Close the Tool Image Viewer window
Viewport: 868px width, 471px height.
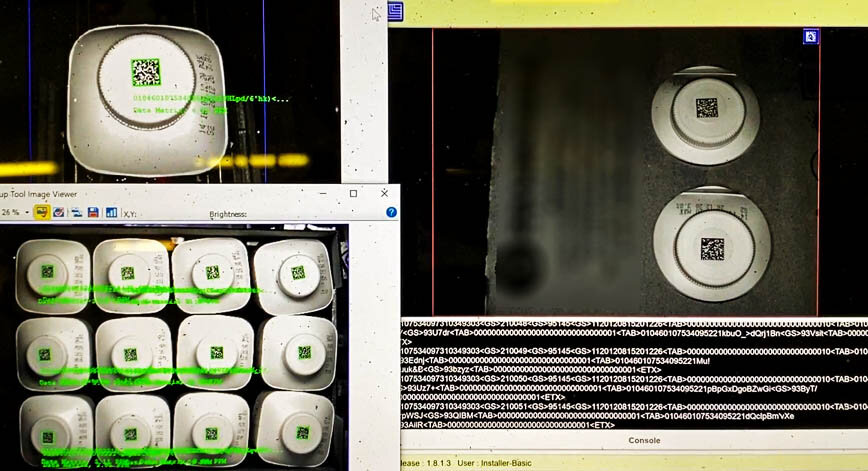pyautogui.click(x=384, y=193)
